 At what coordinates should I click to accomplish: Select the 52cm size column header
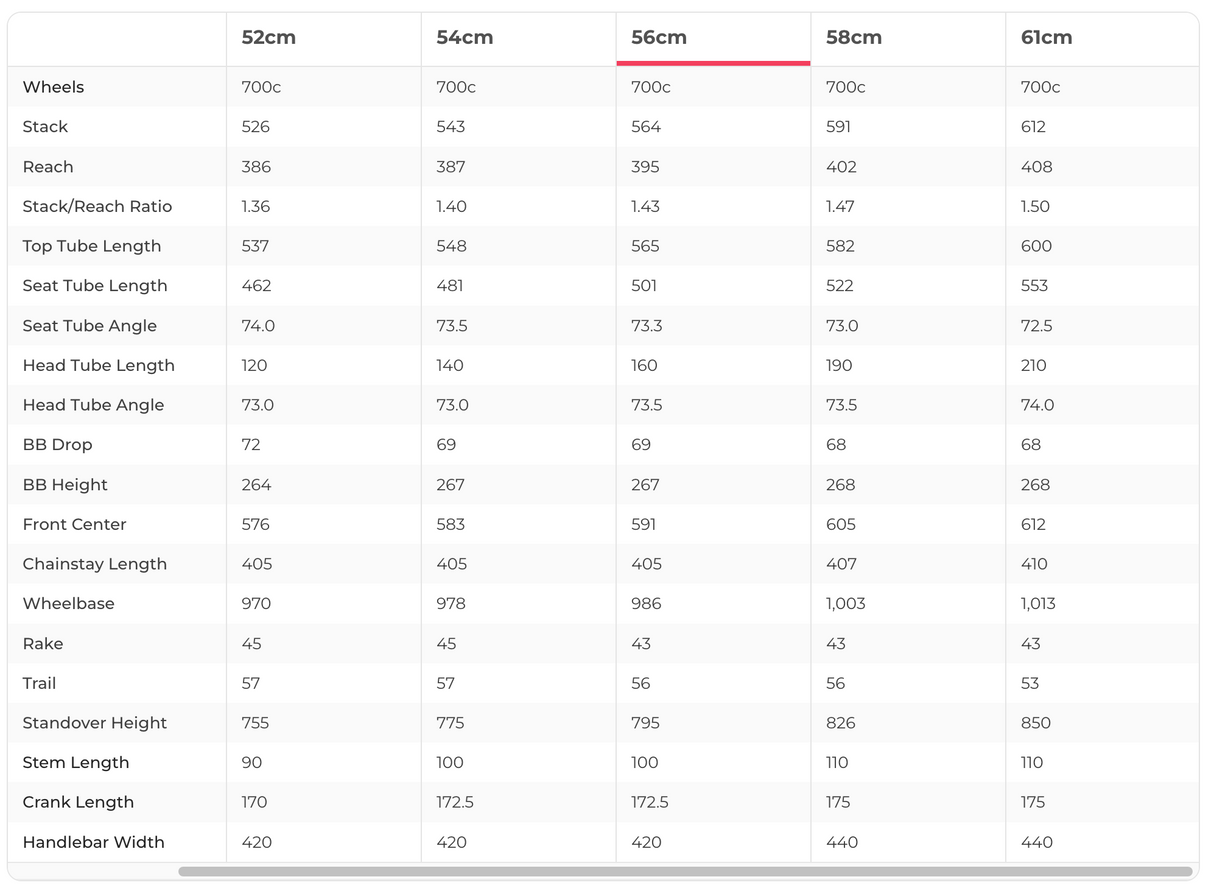268,38
